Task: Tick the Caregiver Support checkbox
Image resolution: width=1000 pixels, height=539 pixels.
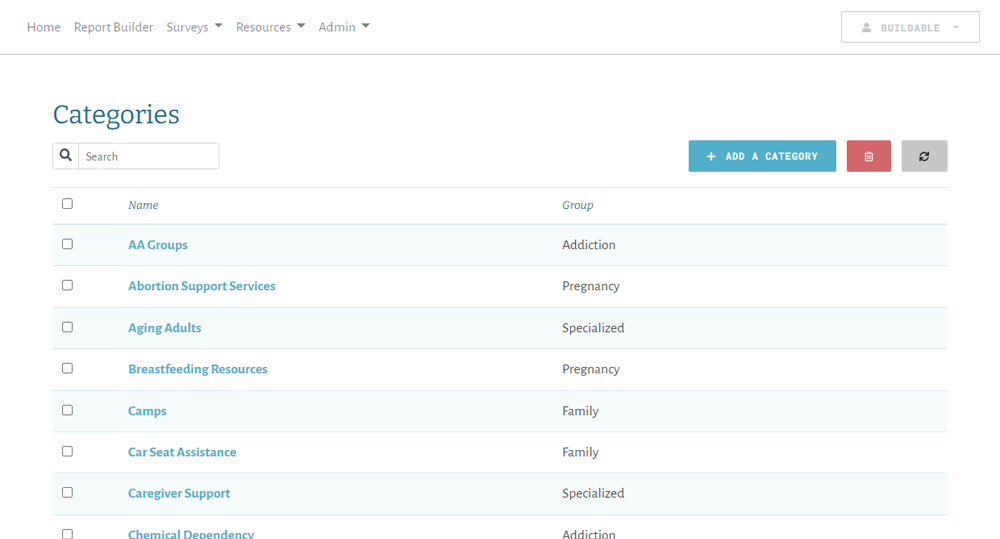Action: click(x=68, y=492)
